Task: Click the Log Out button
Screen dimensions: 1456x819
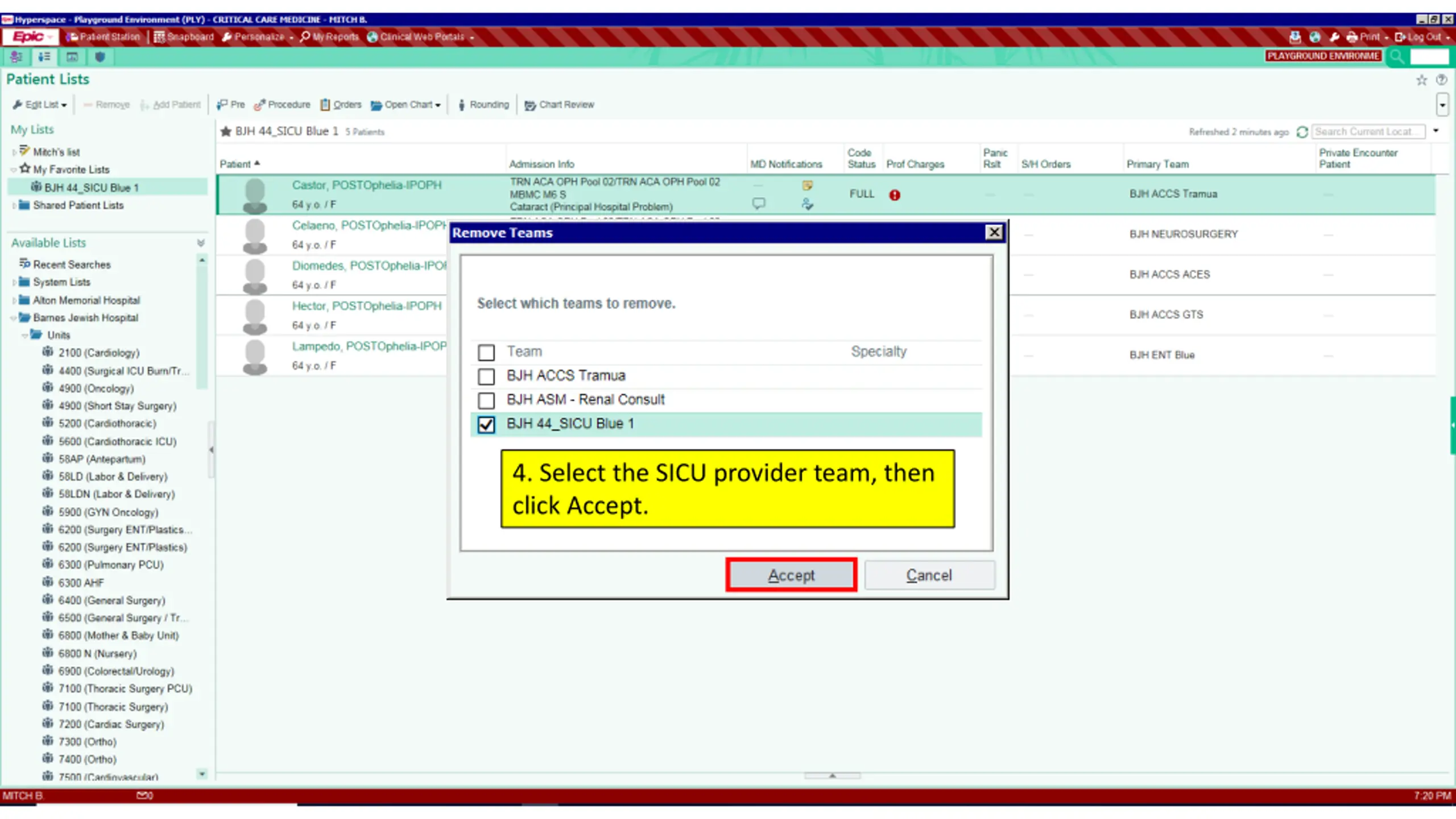Action: coord(1421,37)
